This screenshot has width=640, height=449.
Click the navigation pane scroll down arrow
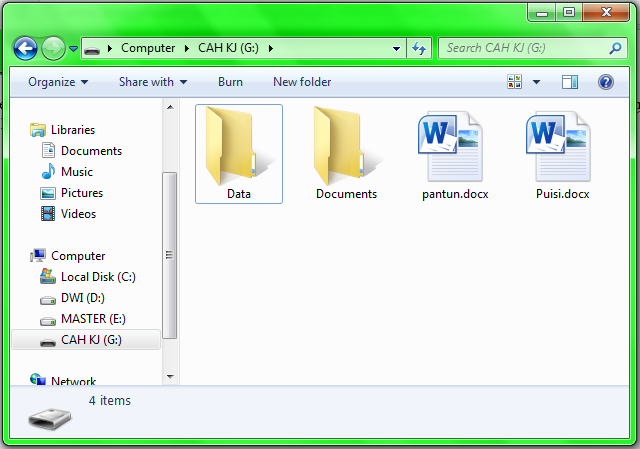pyautogui.click(x=170, y=376)
